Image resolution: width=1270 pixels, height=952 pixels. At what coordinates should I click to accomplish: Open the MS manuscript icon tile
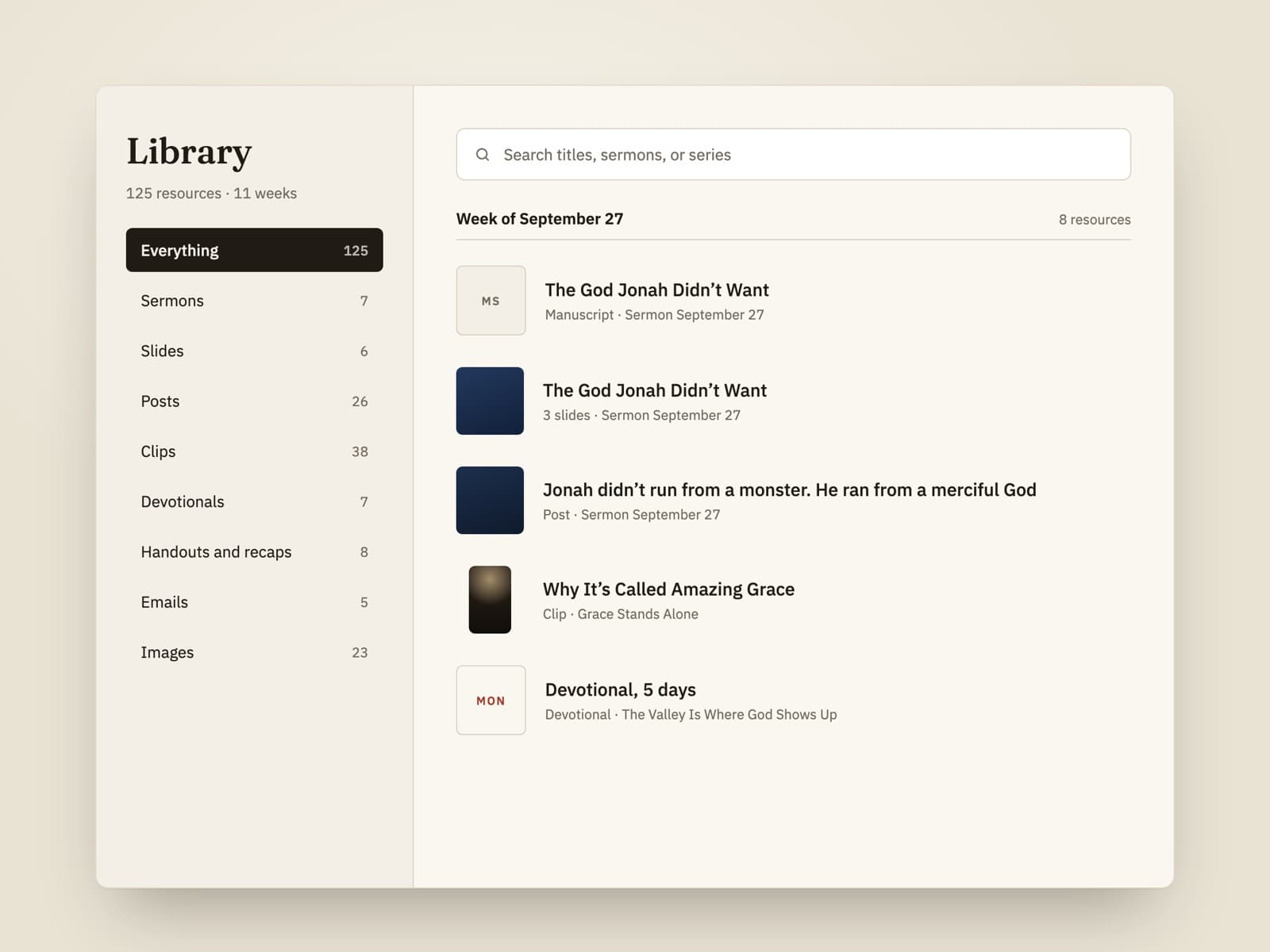click(491, 301)
